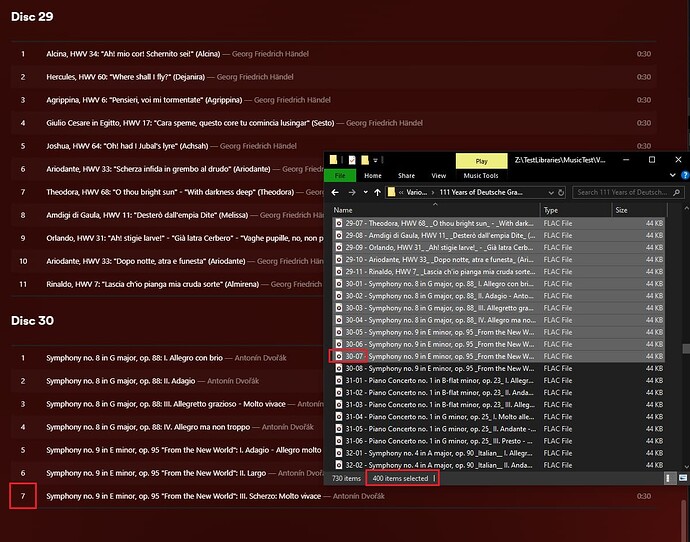Click Georg Friedrich Händel link beside Hercules
This screenshot has height=542, width=690.
click(x=255, y=77)
